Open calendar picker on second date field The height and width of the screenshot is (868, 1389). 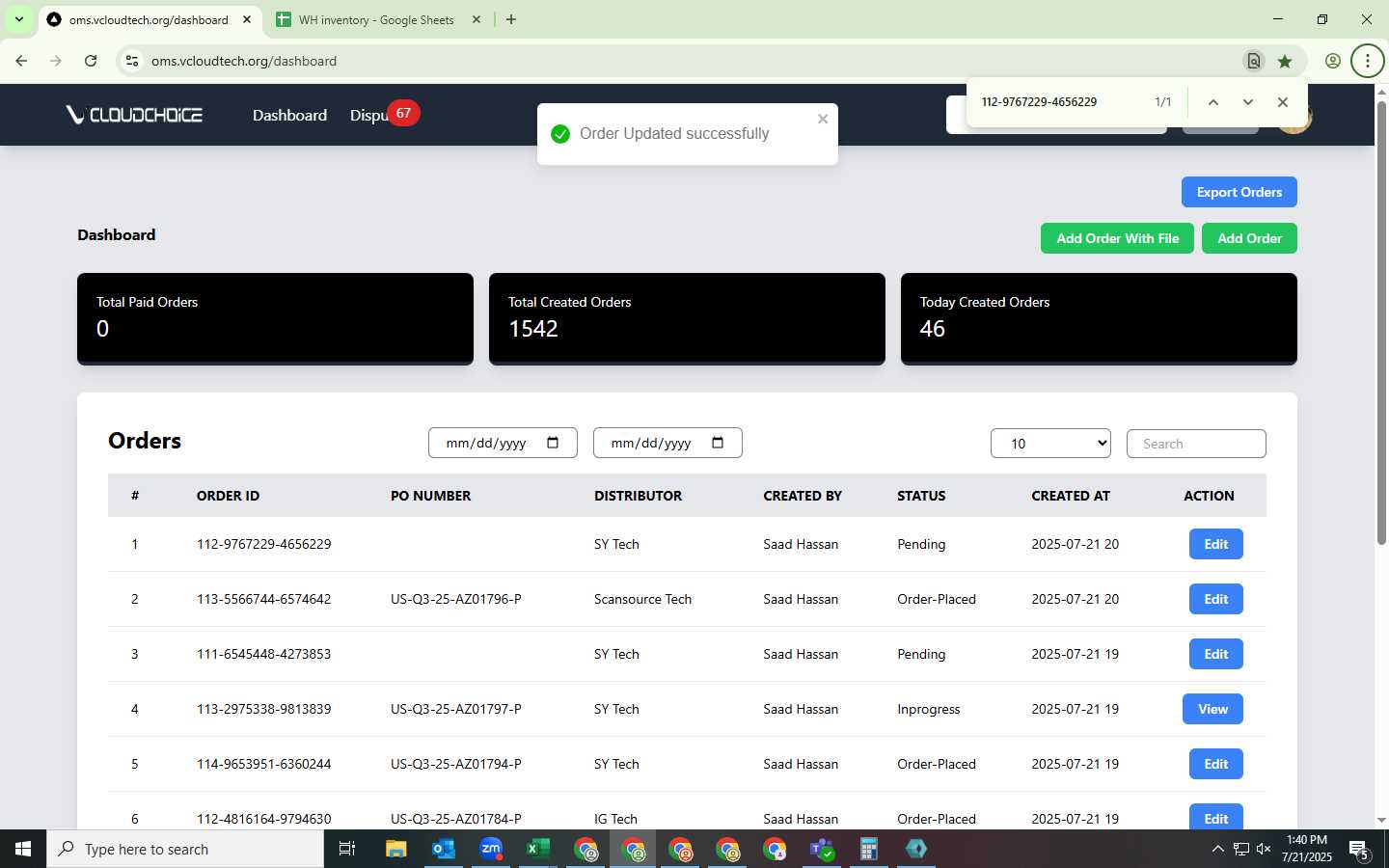(718, 443)
